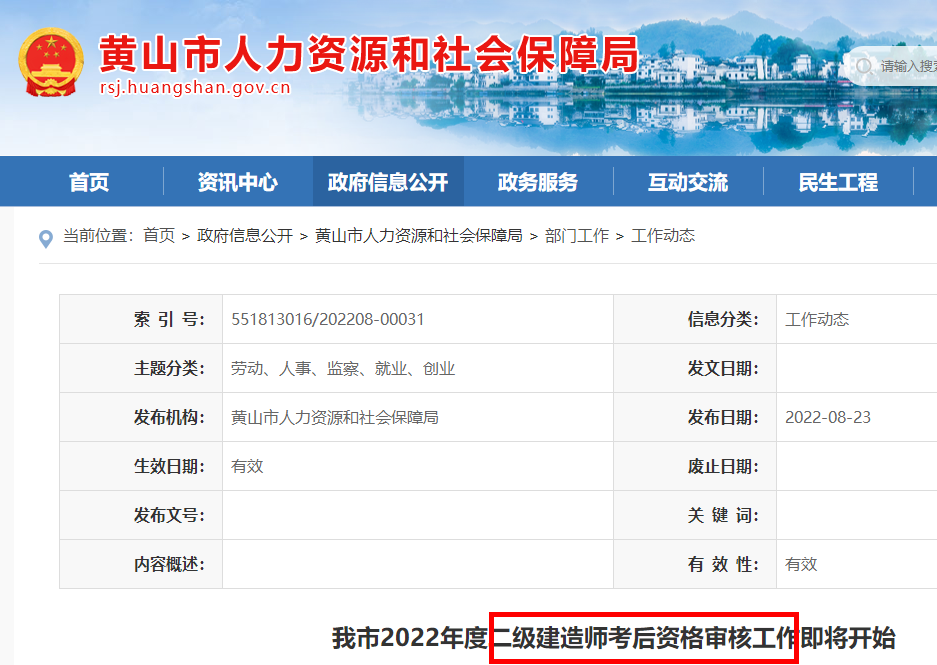Click 首页 in the breadcrumb trail
This screenshot has height=665, width=937.
[158, 236]
